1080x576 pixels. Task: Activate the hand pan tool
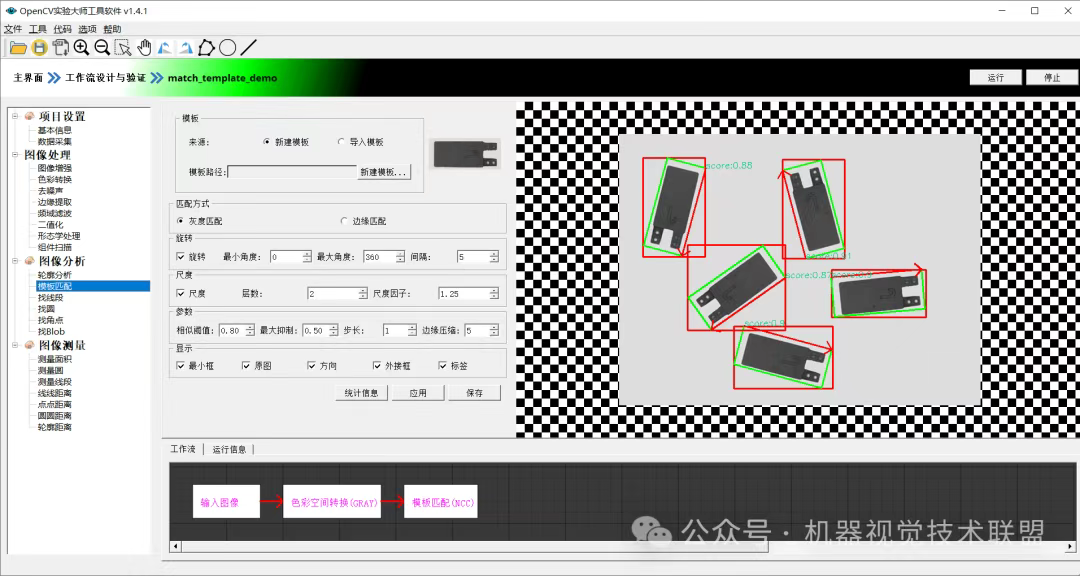pyautogui.click(x=145, y=47)
